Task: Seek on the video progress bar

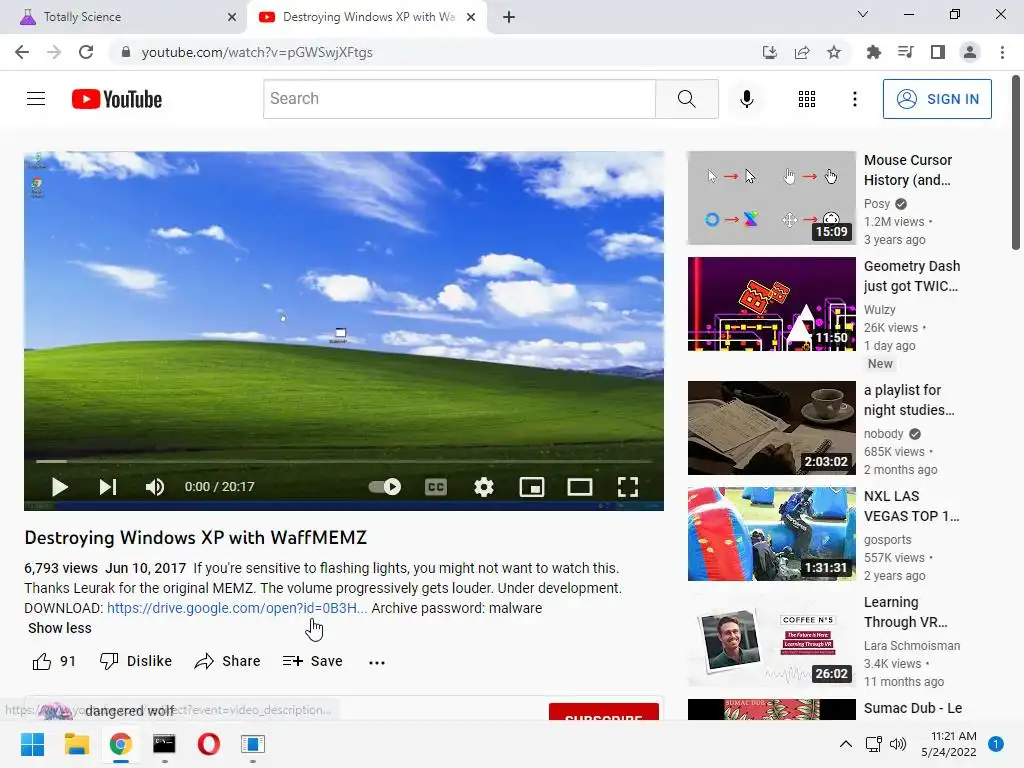Action: (344, 461)
